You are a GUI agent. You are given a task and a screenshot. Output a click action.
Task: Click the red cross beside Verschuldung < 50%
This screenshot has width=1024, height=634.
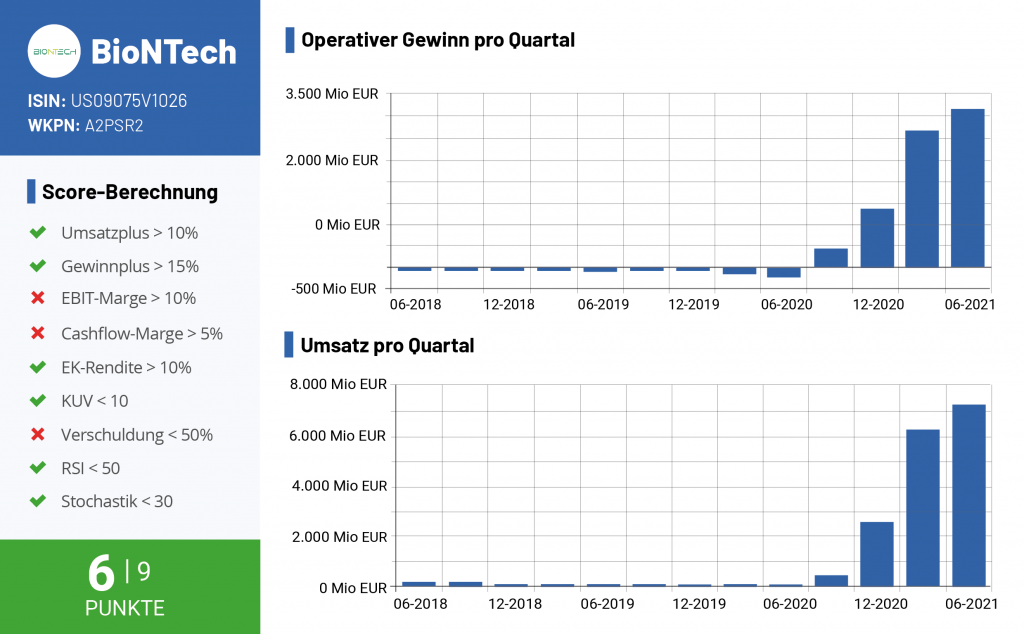(x=38, y=434)
